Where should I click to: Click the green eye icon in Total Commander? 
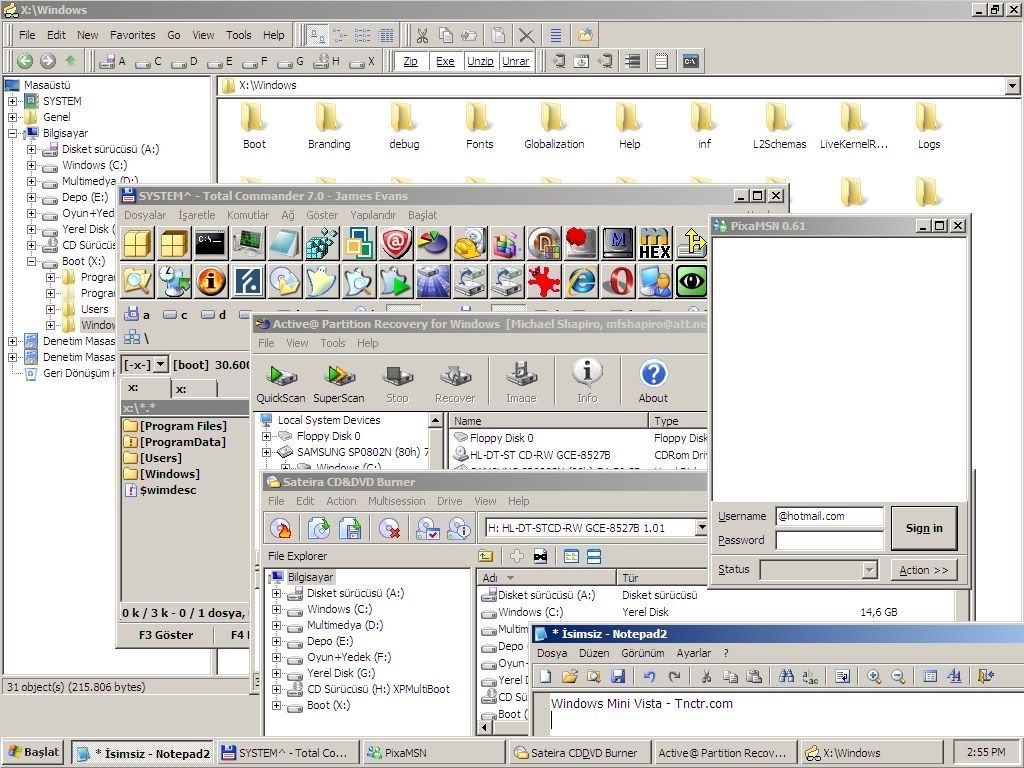click(692, 281)
